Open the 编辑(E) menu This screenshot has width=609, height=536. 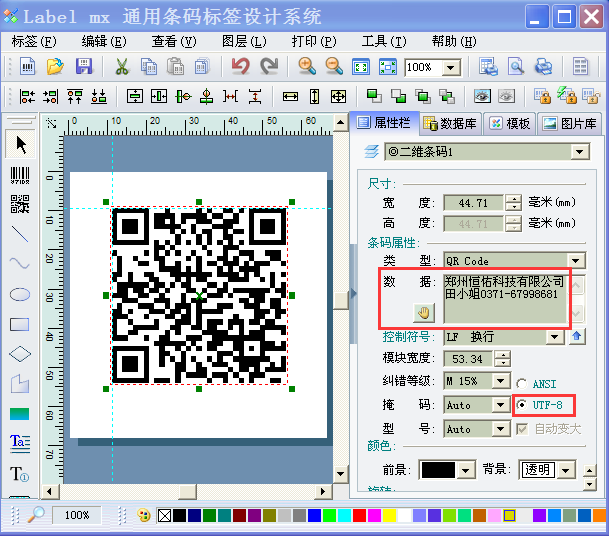tap(104, 41)
